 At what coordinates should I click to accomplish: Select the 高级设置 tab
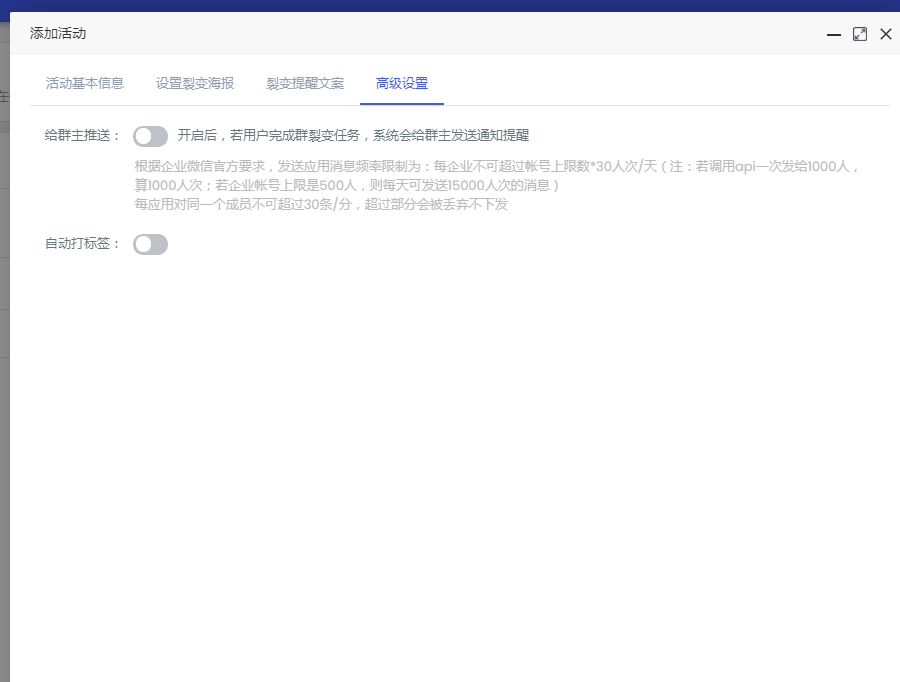[402, 83]
